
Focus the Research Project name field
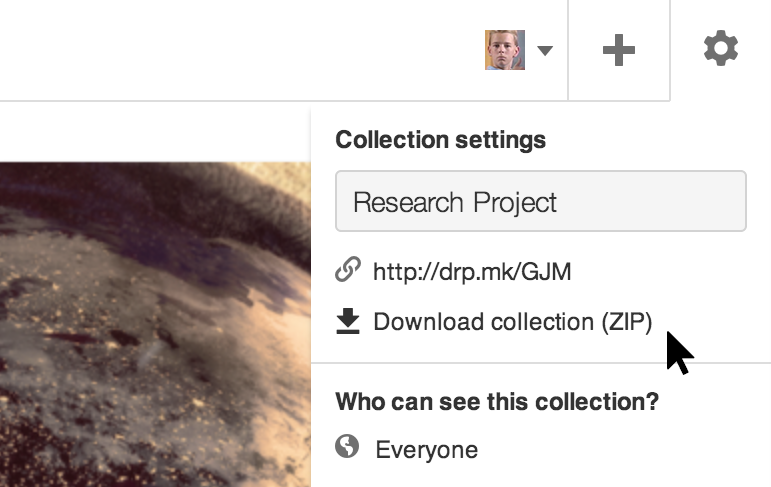click(540, 201)
